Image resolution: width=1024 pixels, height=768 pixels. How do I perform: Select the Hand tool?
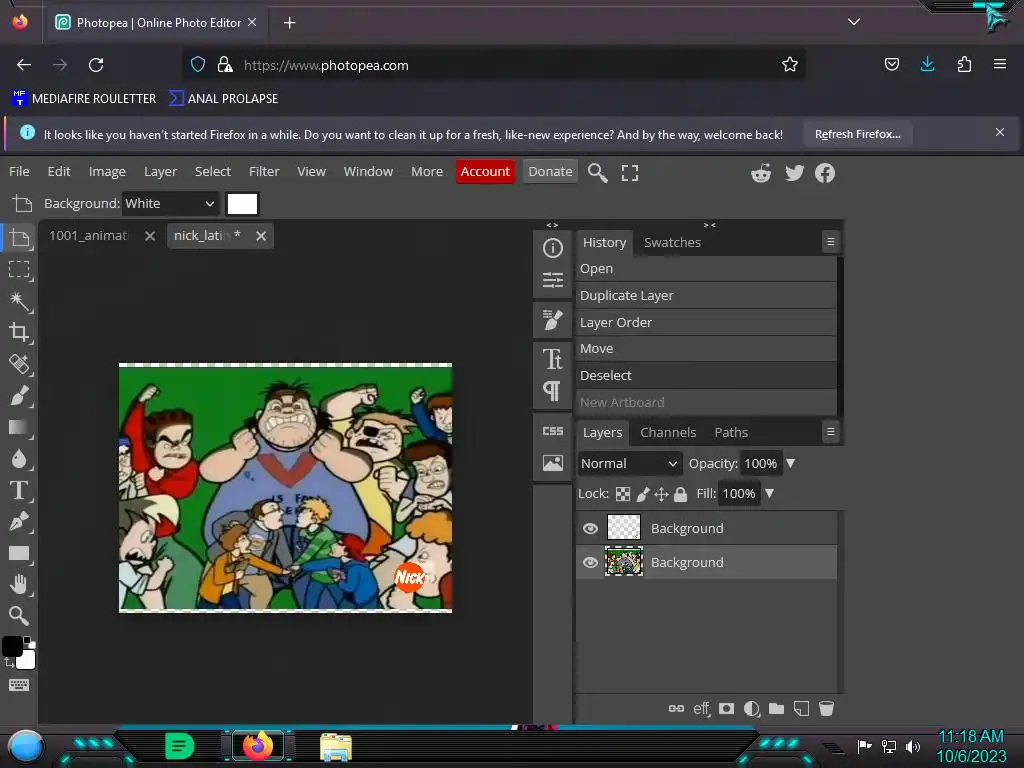pos(19,584)
